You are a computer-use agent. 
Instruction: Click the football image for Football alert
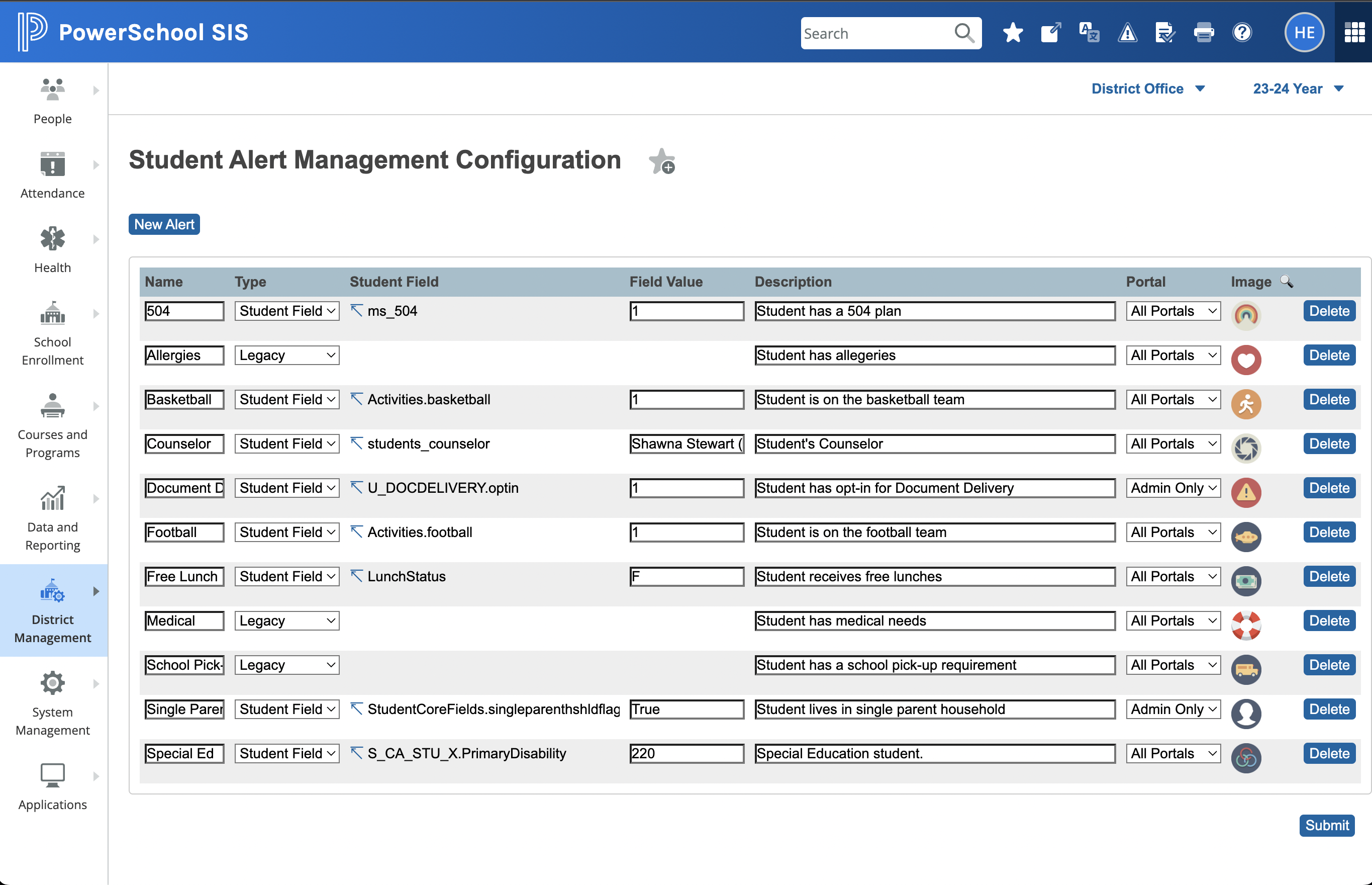point(1246,537)
